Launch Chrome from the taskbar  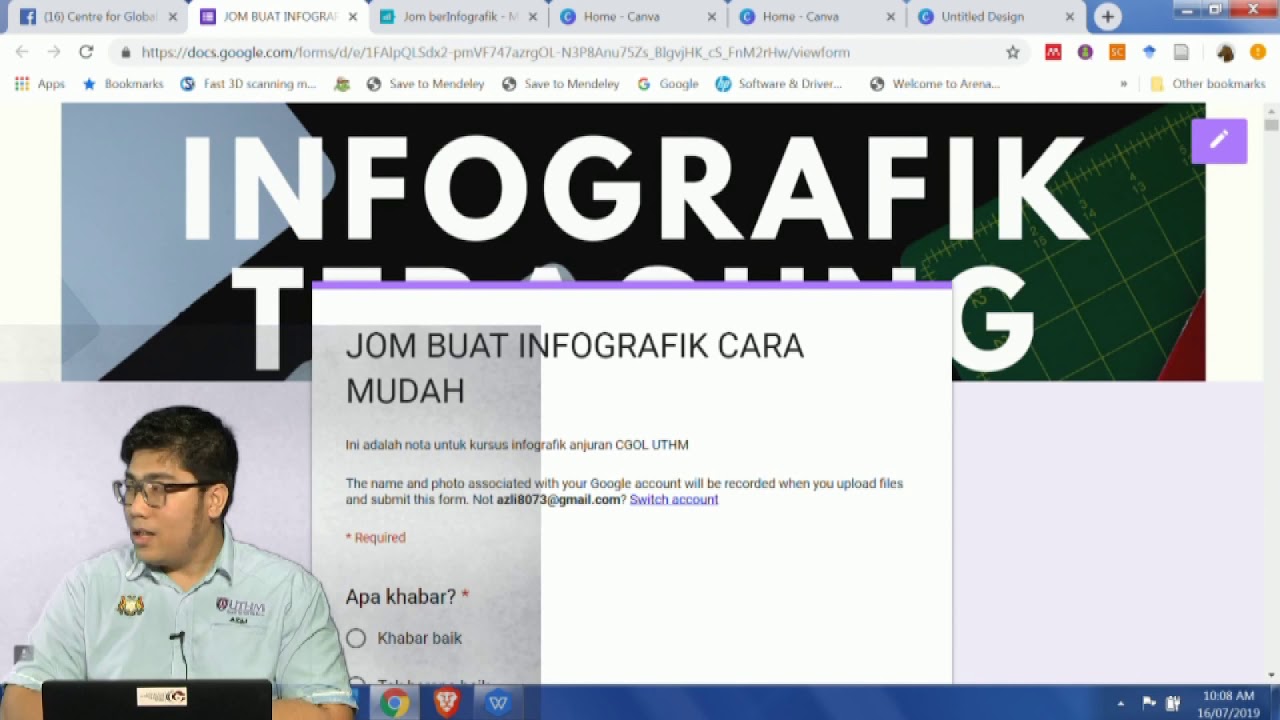click(394, 703)
